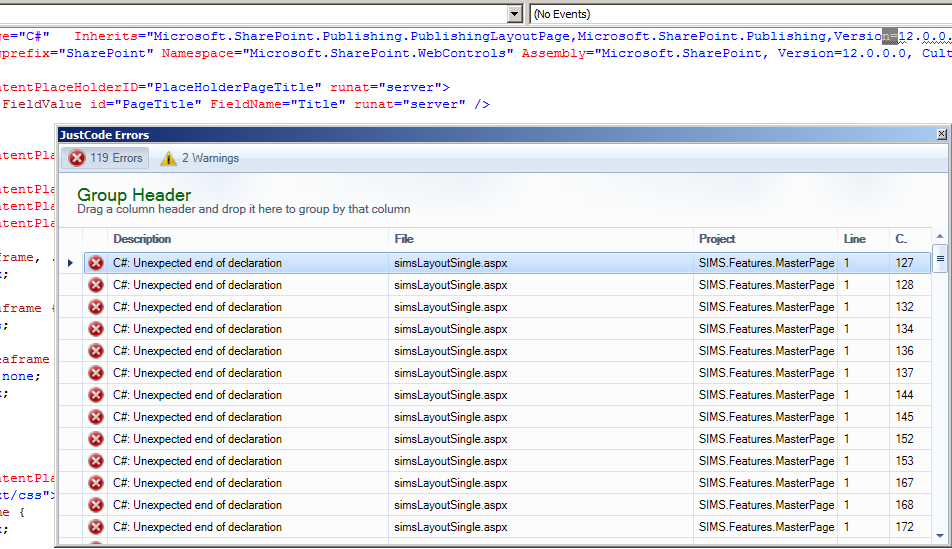Click error icon for row with column 167
Screen dimensions: 952x549
point(96,483)
